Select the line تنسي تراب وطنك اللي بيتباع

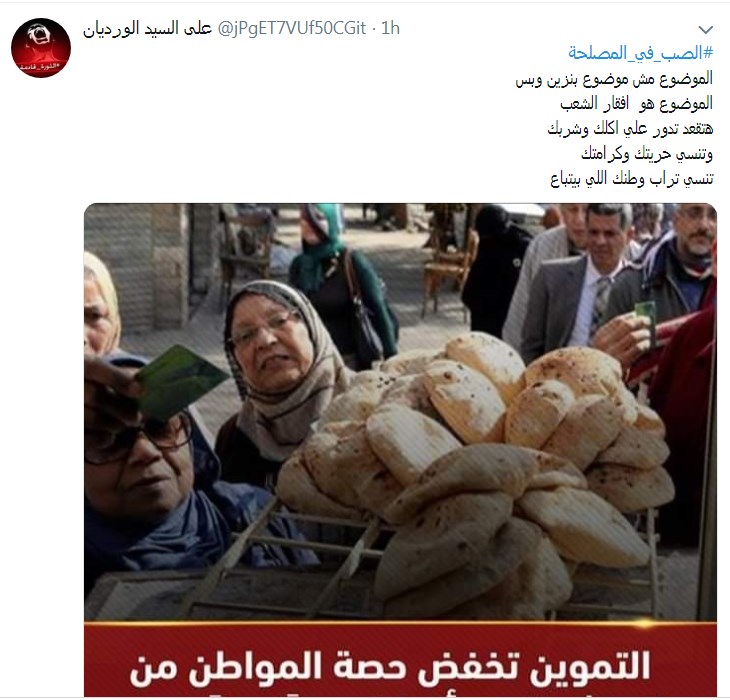(x=632, y=179)
